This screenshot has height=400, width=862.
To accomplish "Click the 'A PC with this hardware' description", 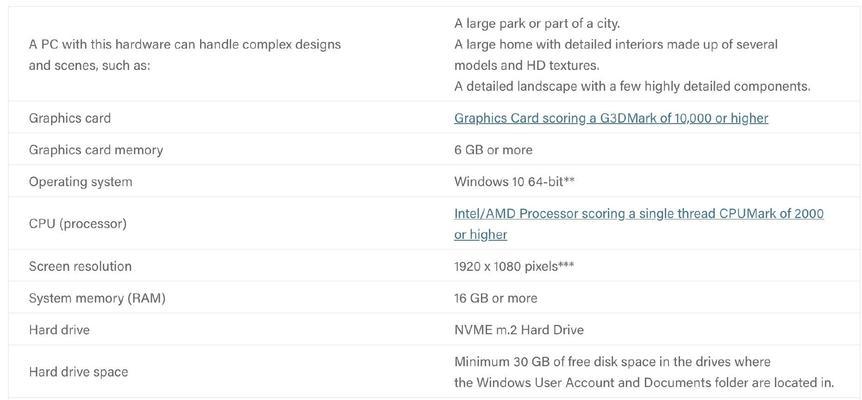I will pos(185,55).
